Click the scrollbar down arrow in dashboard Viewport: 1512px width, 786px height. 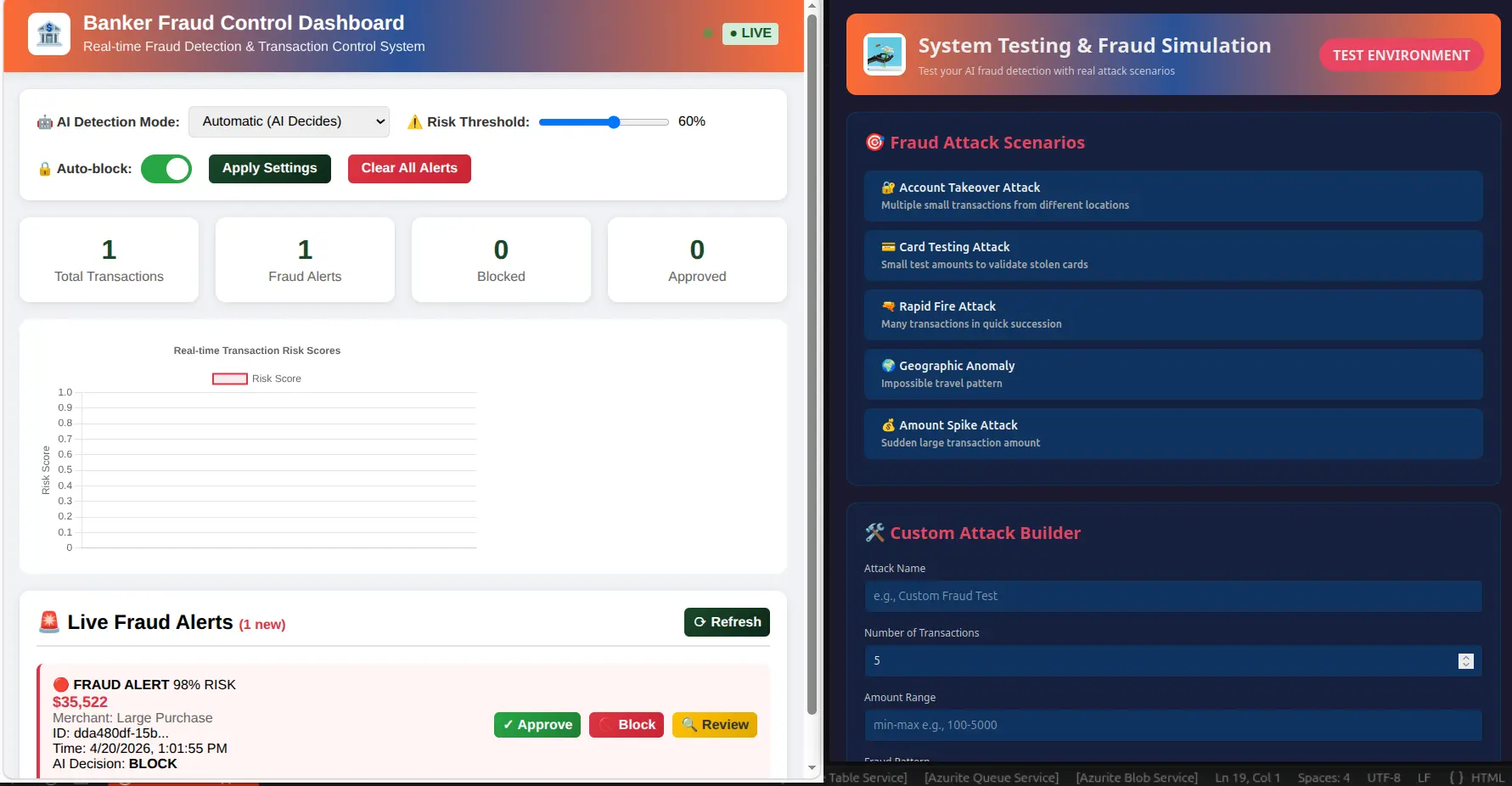[812, 767]
